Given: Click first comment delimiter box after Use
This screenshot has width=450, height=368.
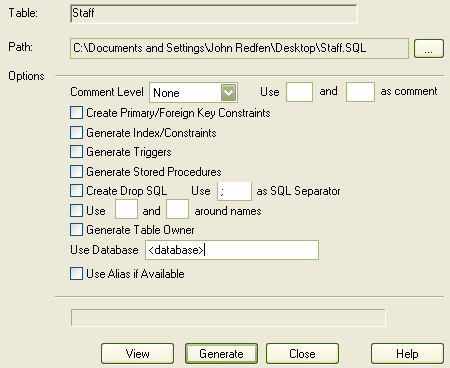Looking at the screenshot, I should click(299, 92).
